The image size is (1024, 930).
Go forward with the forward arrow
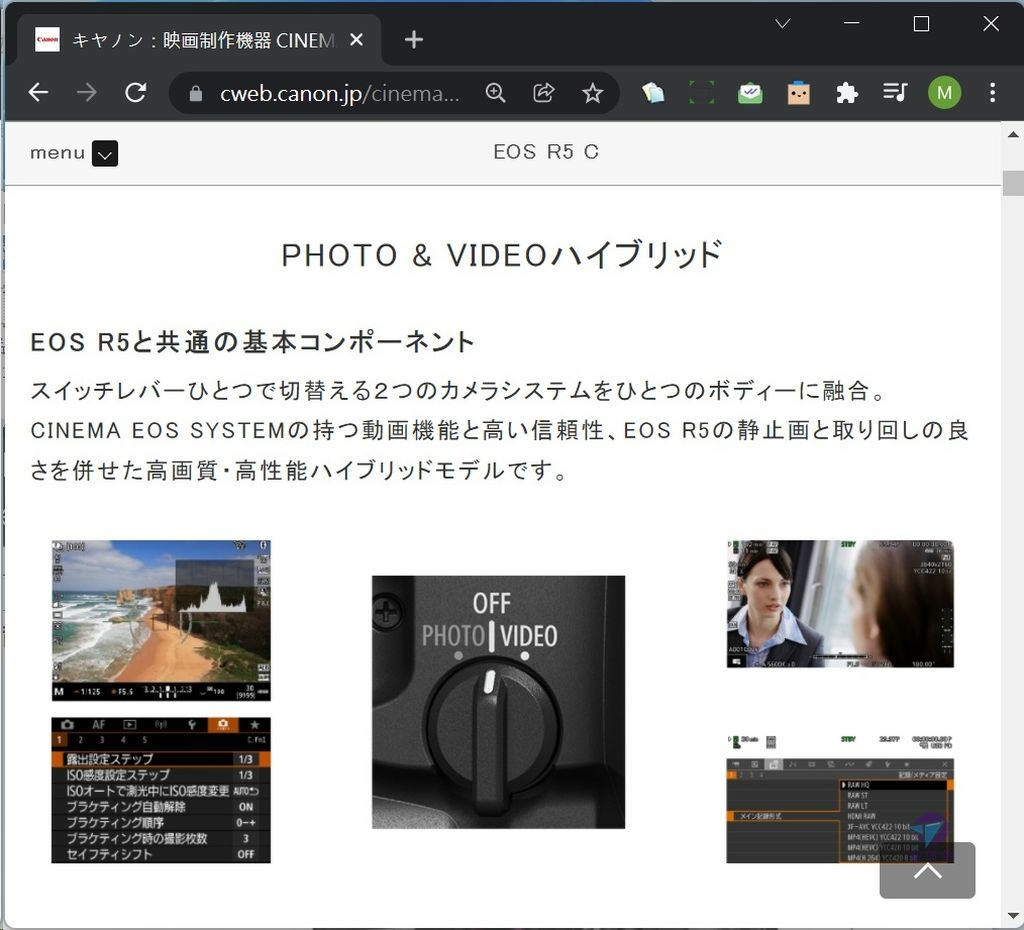tap(86, 93)
